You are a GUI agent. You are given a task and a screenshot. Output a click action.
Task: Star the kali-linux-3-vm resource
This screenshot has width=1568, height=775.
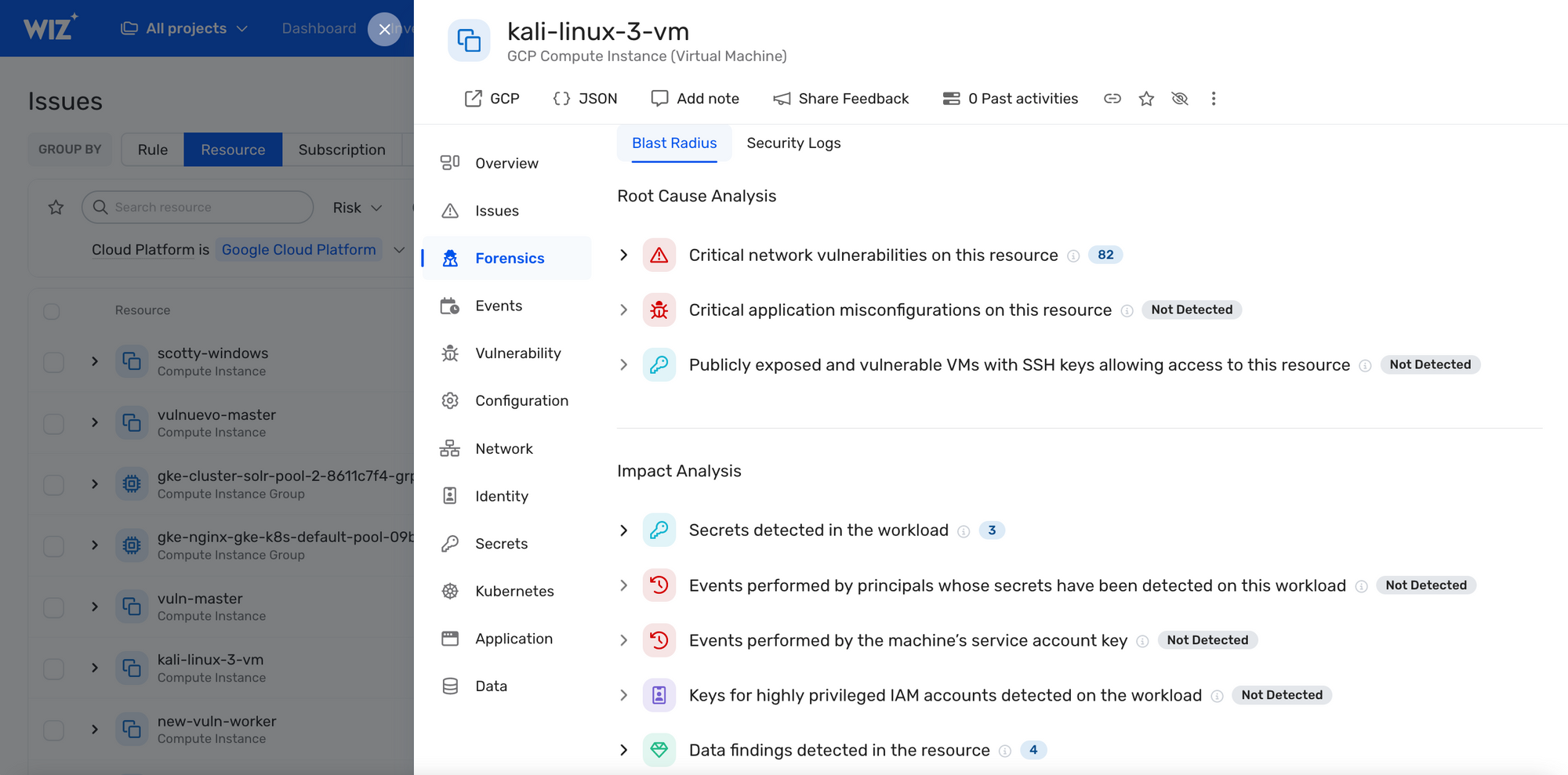click(1146, 99)
